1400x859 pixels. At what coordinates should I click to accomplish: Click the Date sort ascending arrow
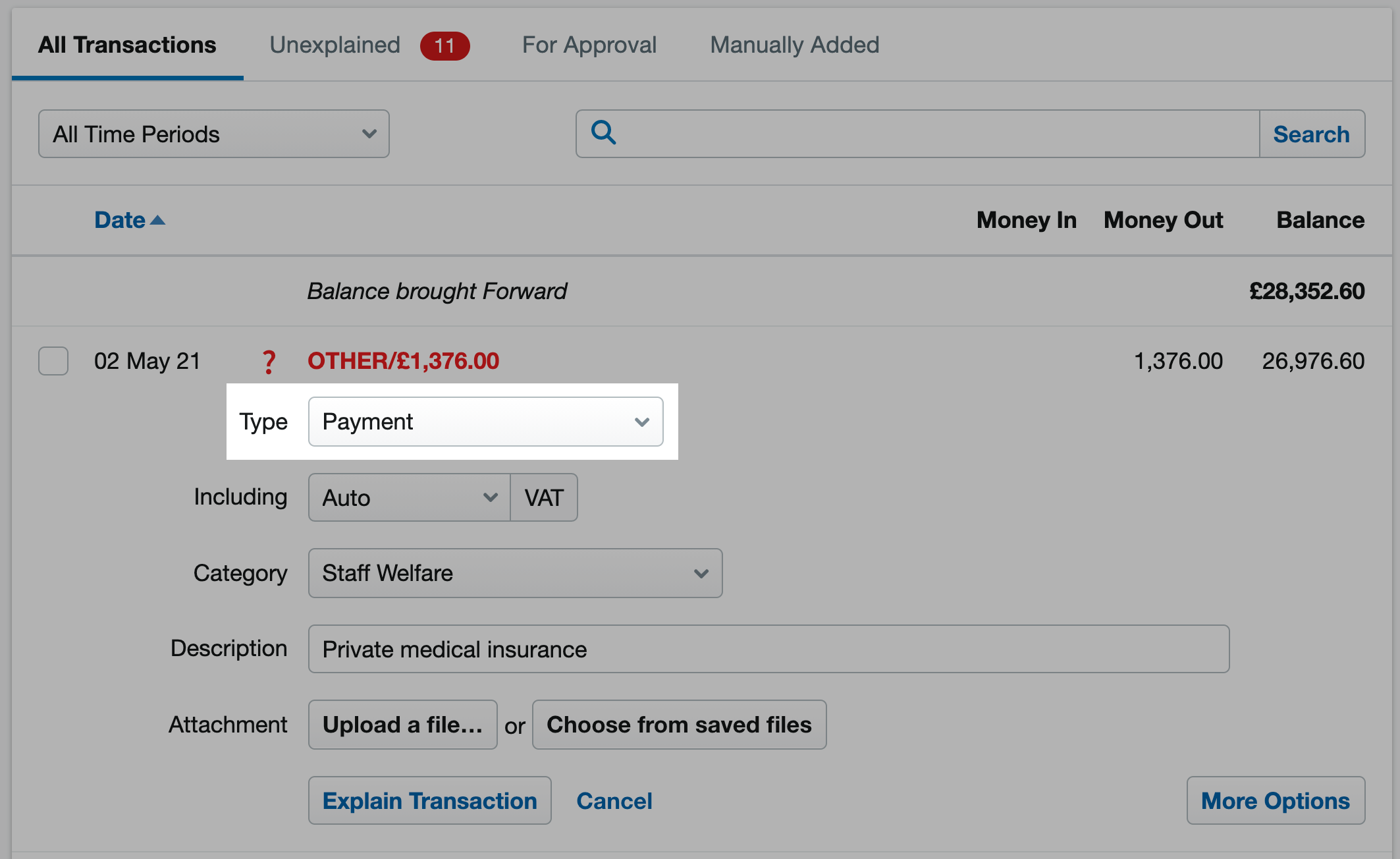158,221
